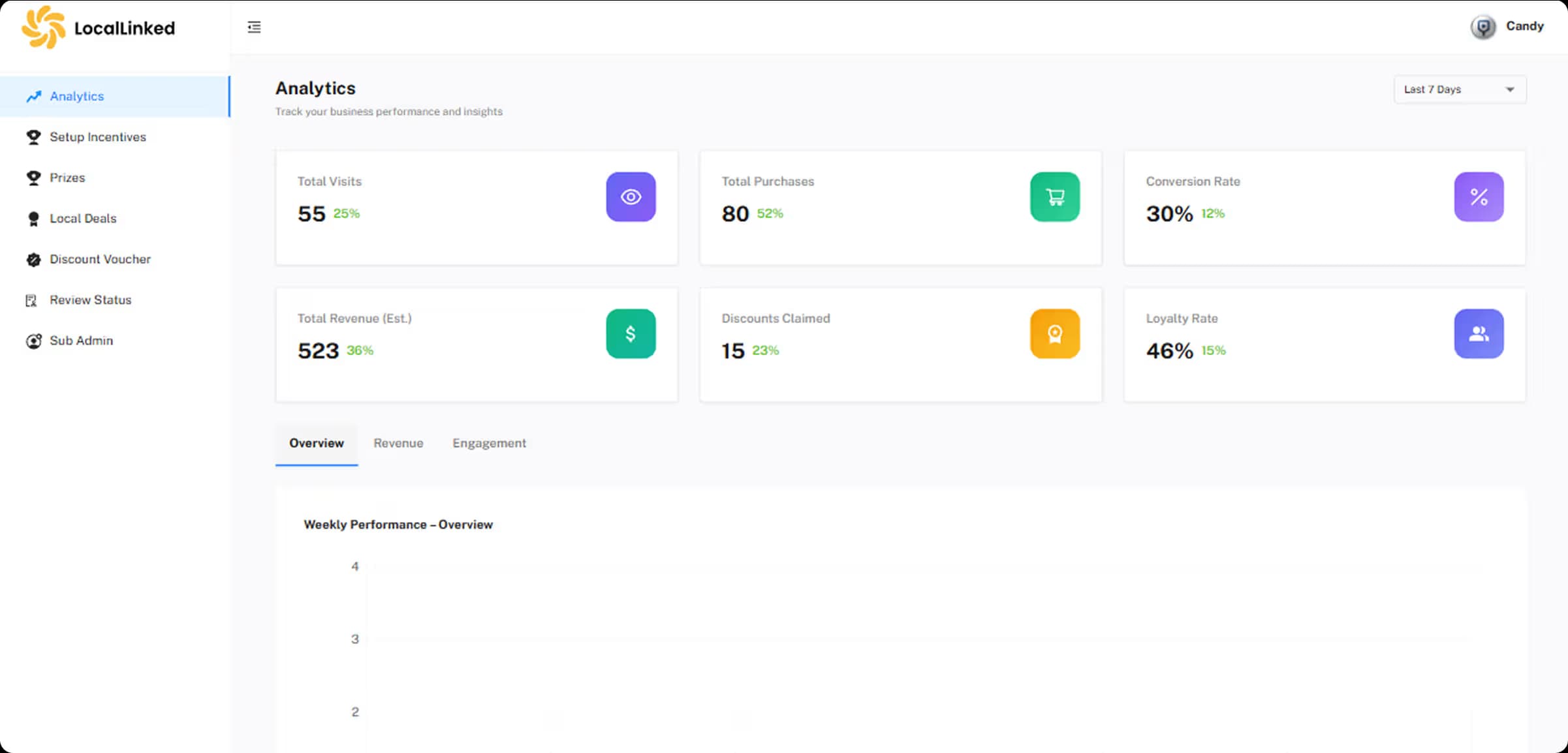Click the Sub Admin icon
The height and width of the screenshot is (753, 1568).
coord(34,341)
